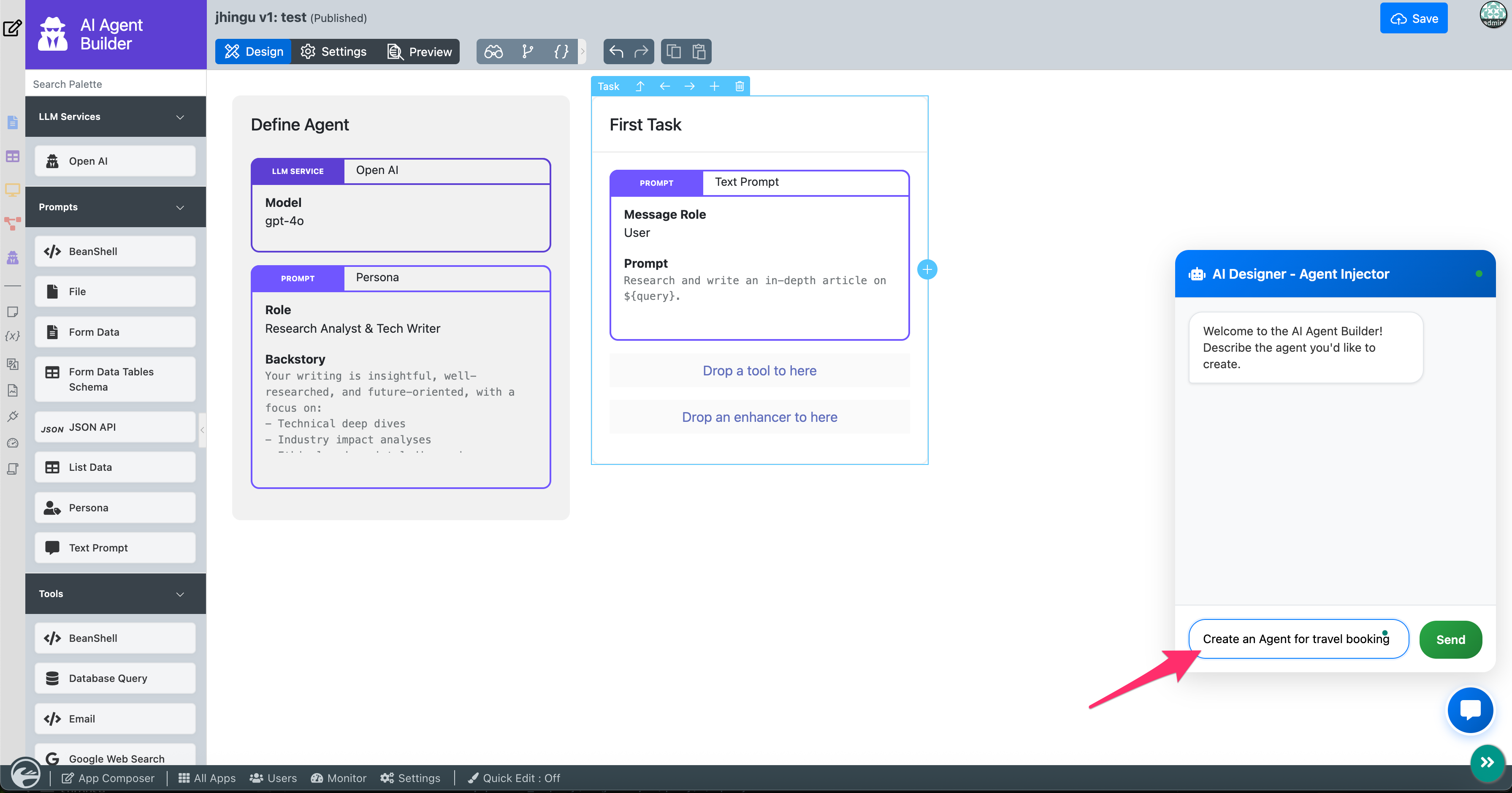The width and height of the screenshot is (1512, 793).
Task: Open Users from the bottom bar
Action: pos(273,778)
